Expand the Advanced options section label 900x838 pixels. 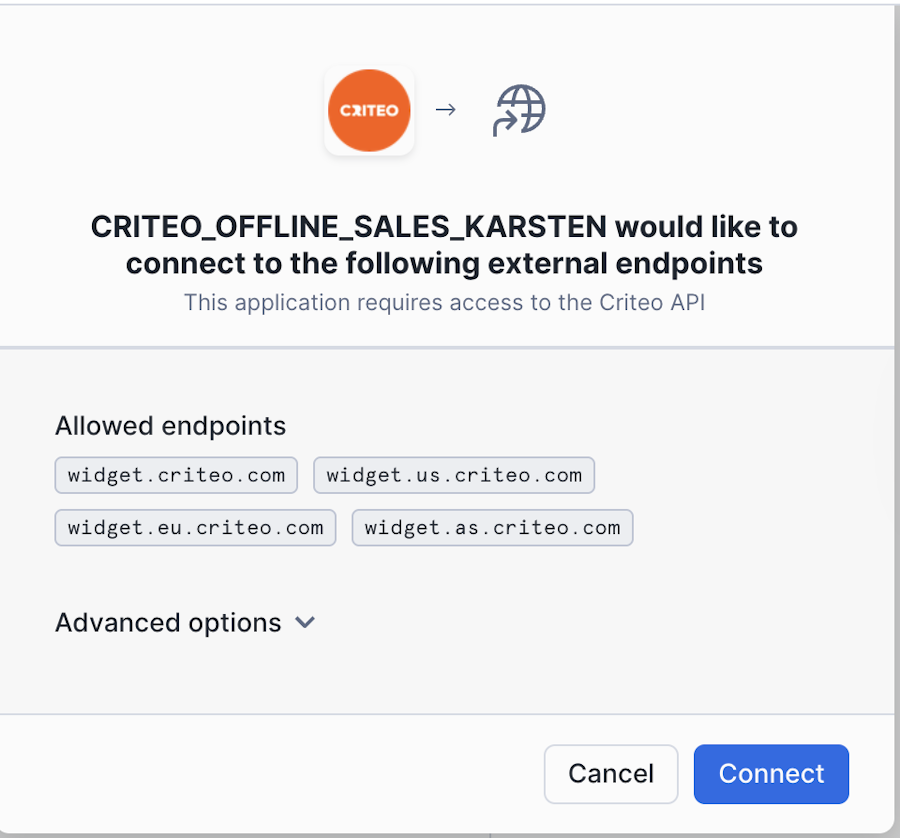168,623
